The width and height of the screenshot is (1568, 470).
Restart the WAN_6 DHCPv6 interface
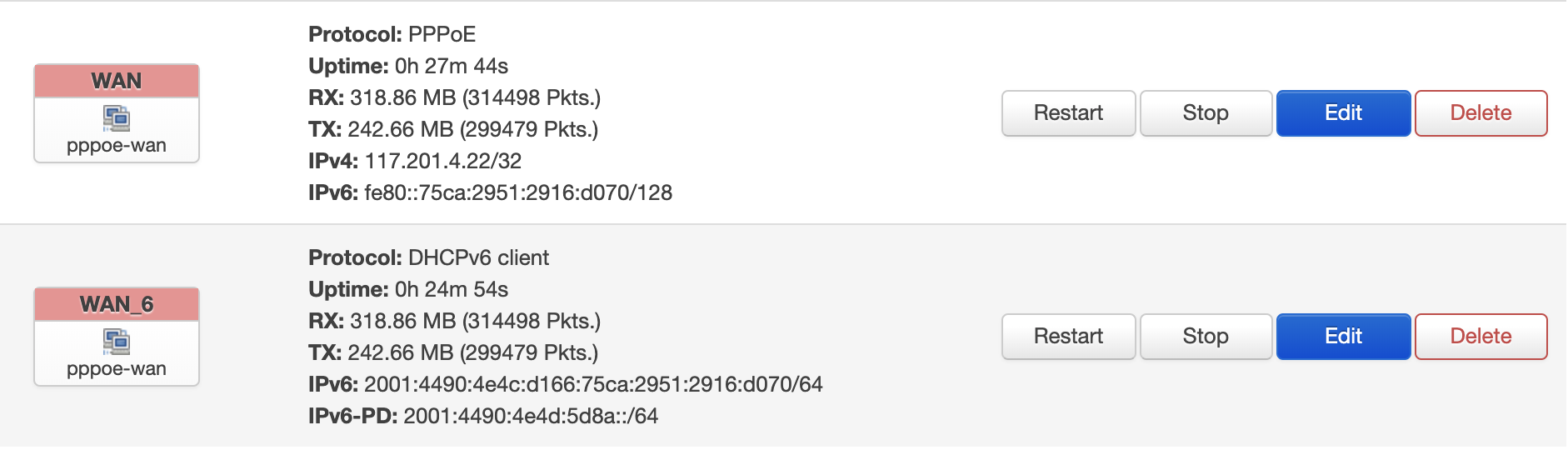click(x=1068, y=337)
